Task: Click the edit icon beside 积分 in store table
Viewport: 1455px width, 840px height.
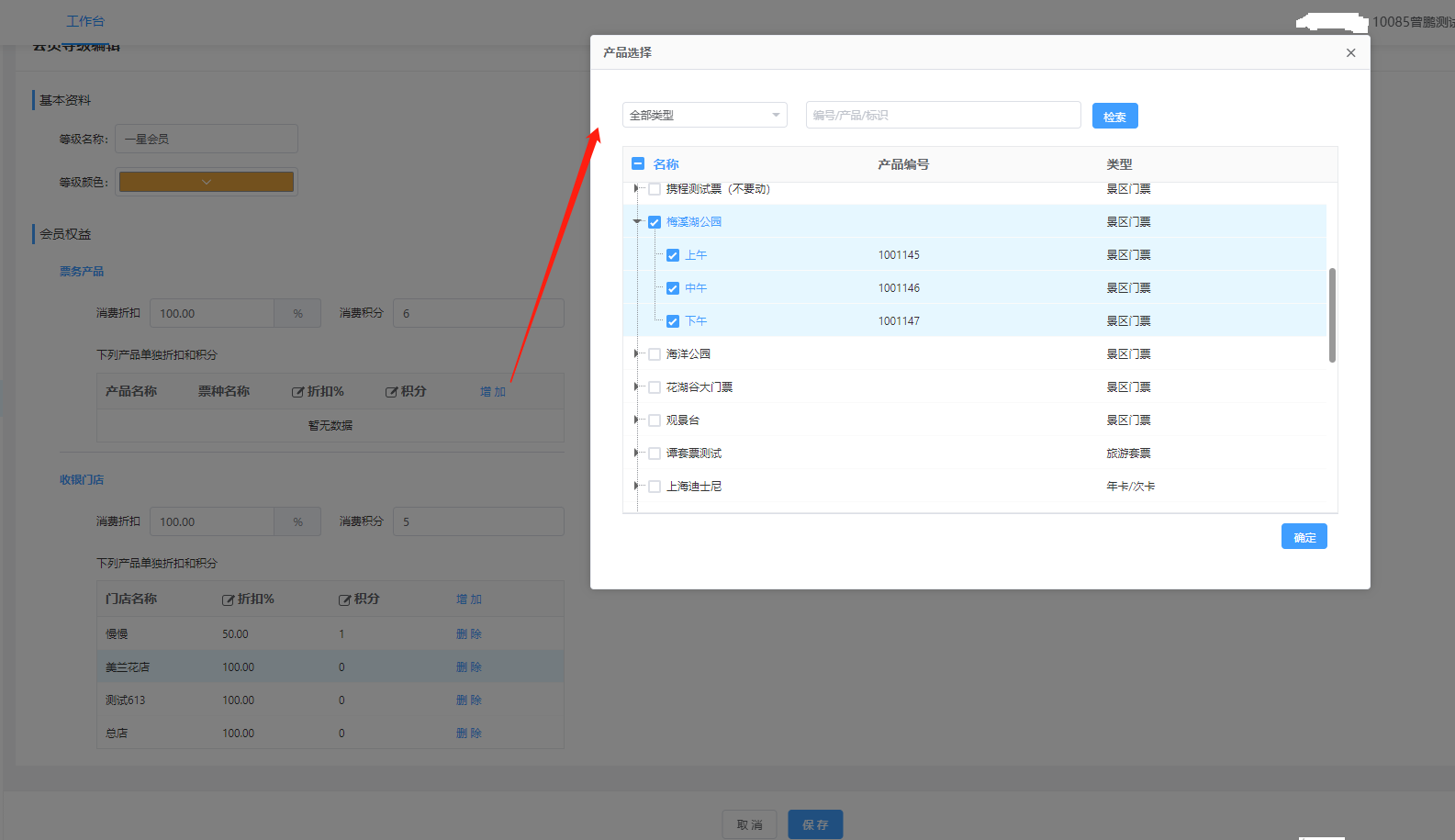Action: (x=344, y=599)
